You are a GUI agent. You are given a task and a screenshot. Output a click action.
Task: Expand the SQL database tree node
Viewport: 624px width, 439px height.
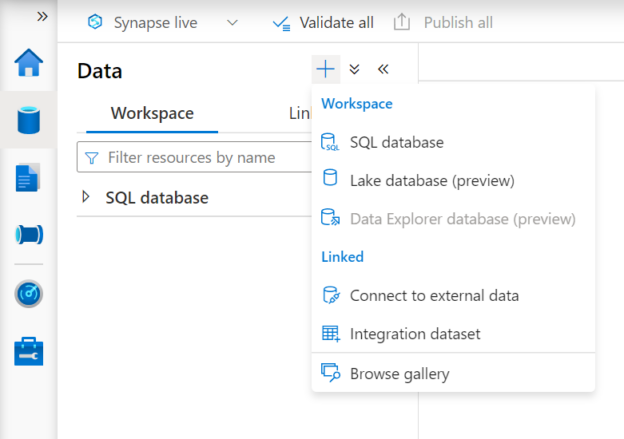86,197
